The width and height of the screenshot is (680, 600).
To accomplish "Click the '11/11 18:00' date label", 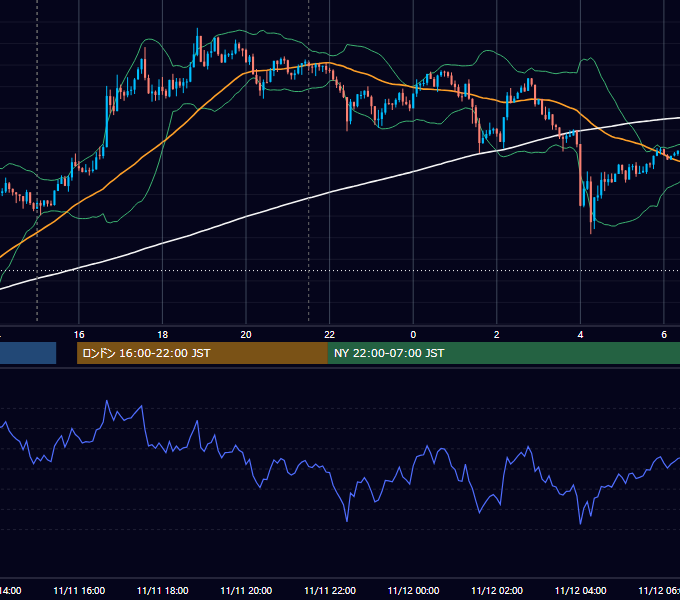I will (163, 590).
